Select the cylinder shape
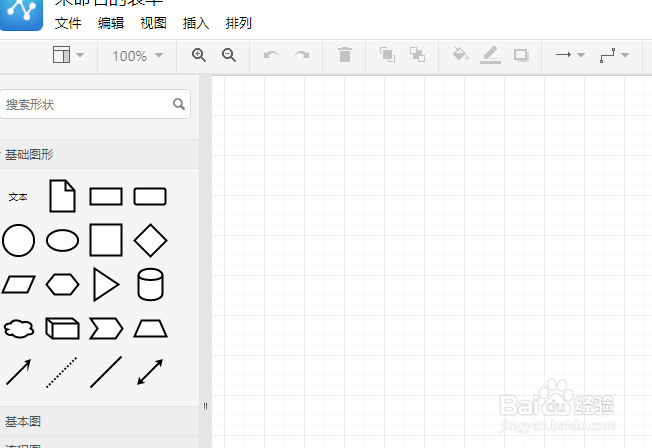Image resolution: width=652 pixels, height=448 pixels. click(150, 285)
